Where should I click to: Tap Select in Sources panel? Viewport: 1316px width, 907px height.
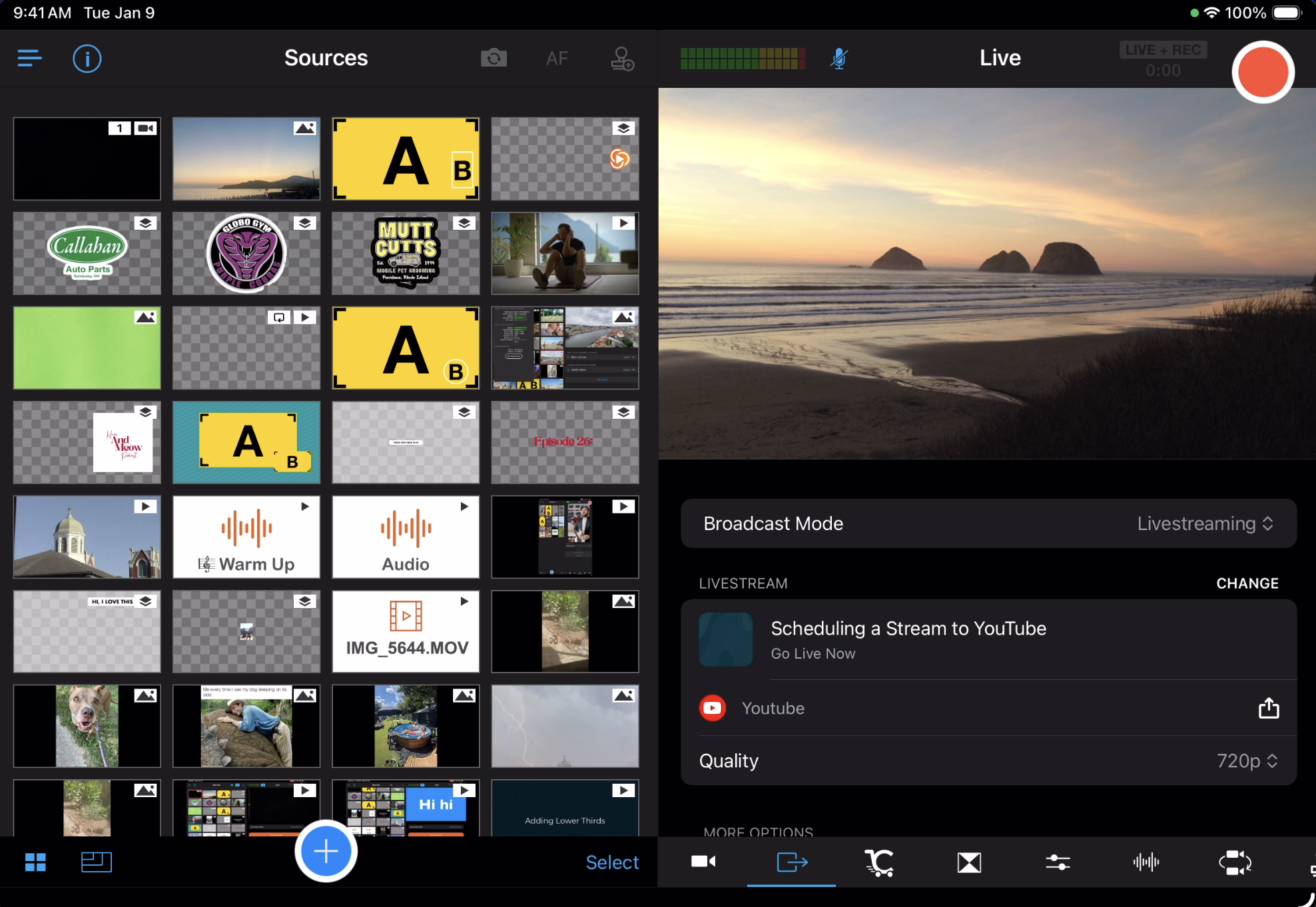pyautogui.click(x=611, y=862)
